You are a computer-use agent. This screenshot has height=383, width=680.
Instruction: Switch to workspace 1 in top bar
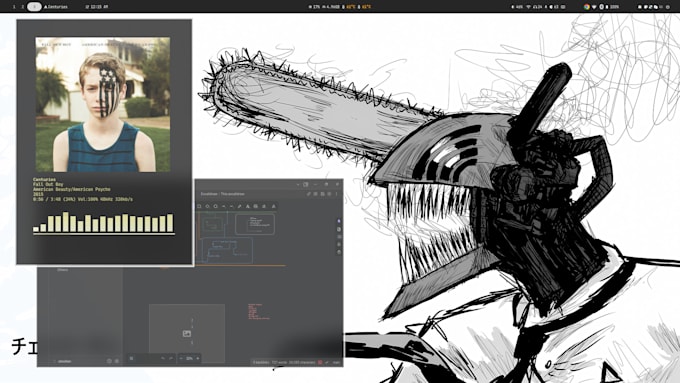(x=14, y=7)
